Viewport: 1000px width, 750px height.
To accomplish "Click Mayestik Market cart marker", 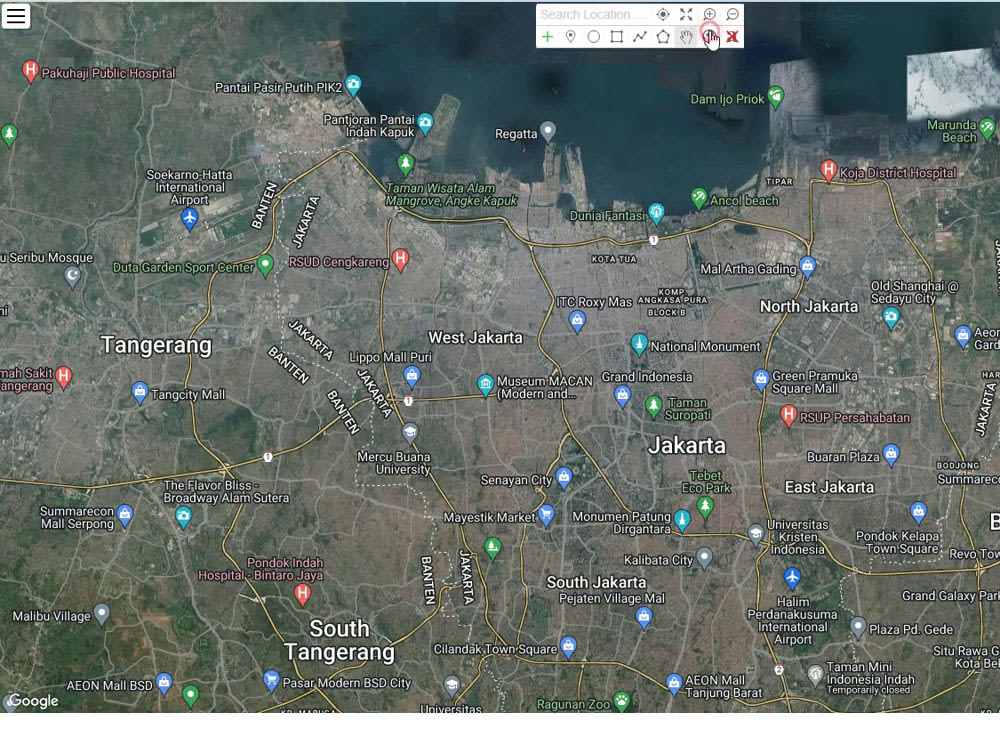I will point(546,515).
